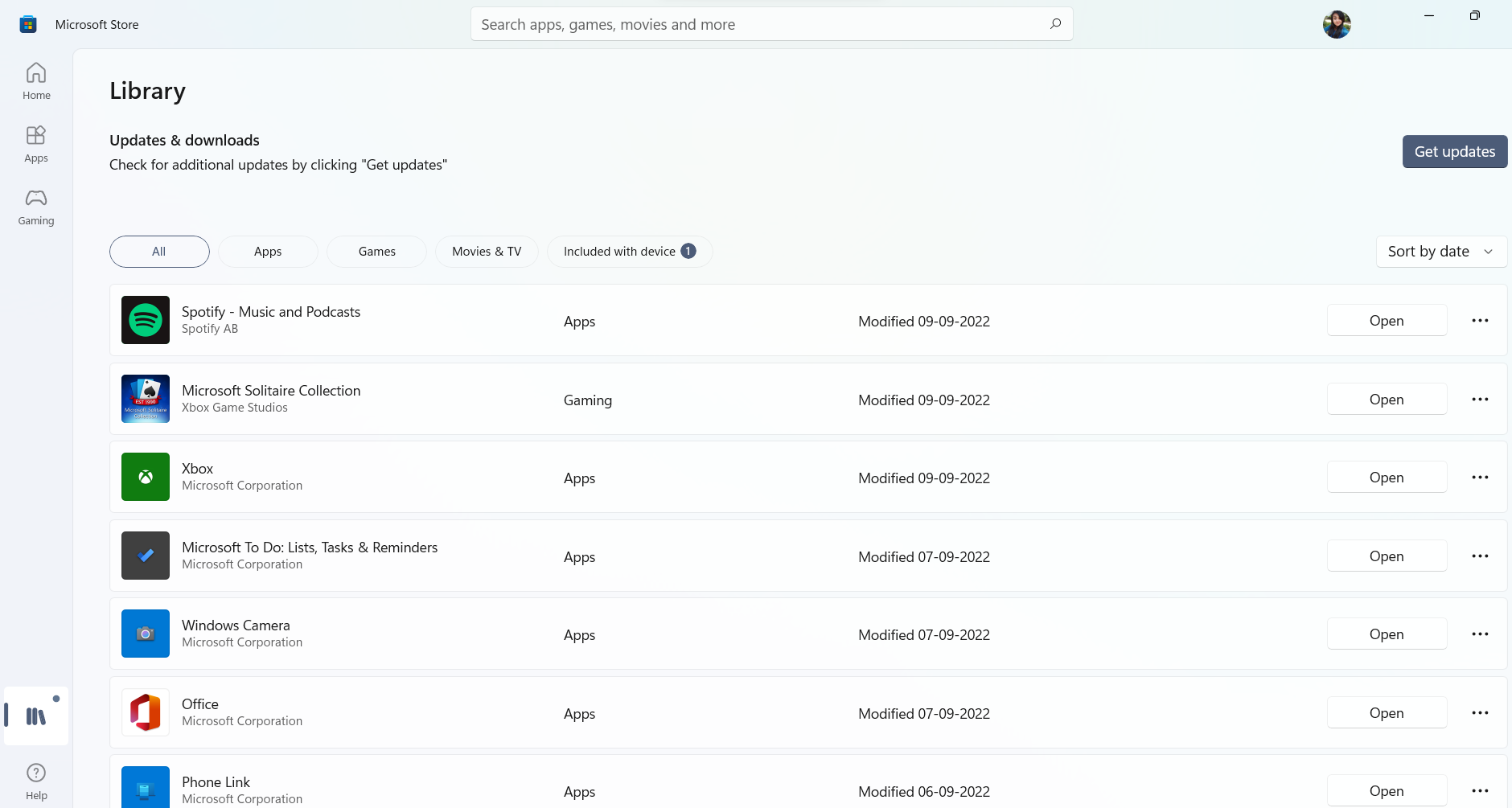Click the Spotify app icon
Screen dimensions: 1512x808
(x=146, y=320)
